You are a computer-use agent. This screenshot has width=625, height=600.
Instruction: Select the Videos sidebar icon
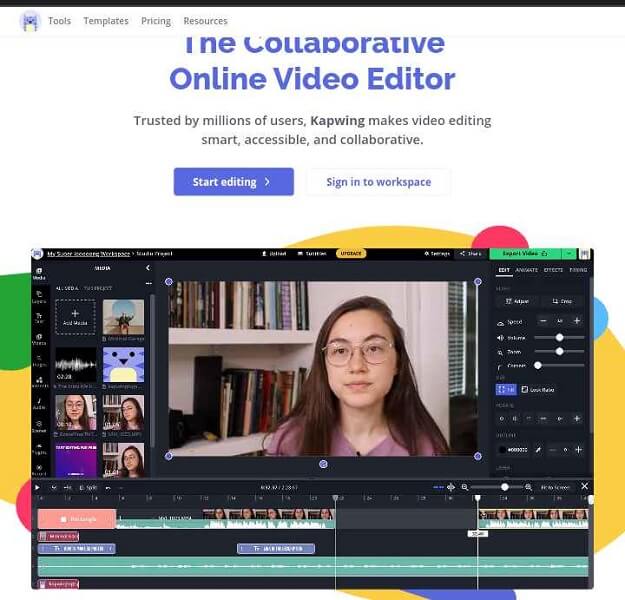[39, 339]
